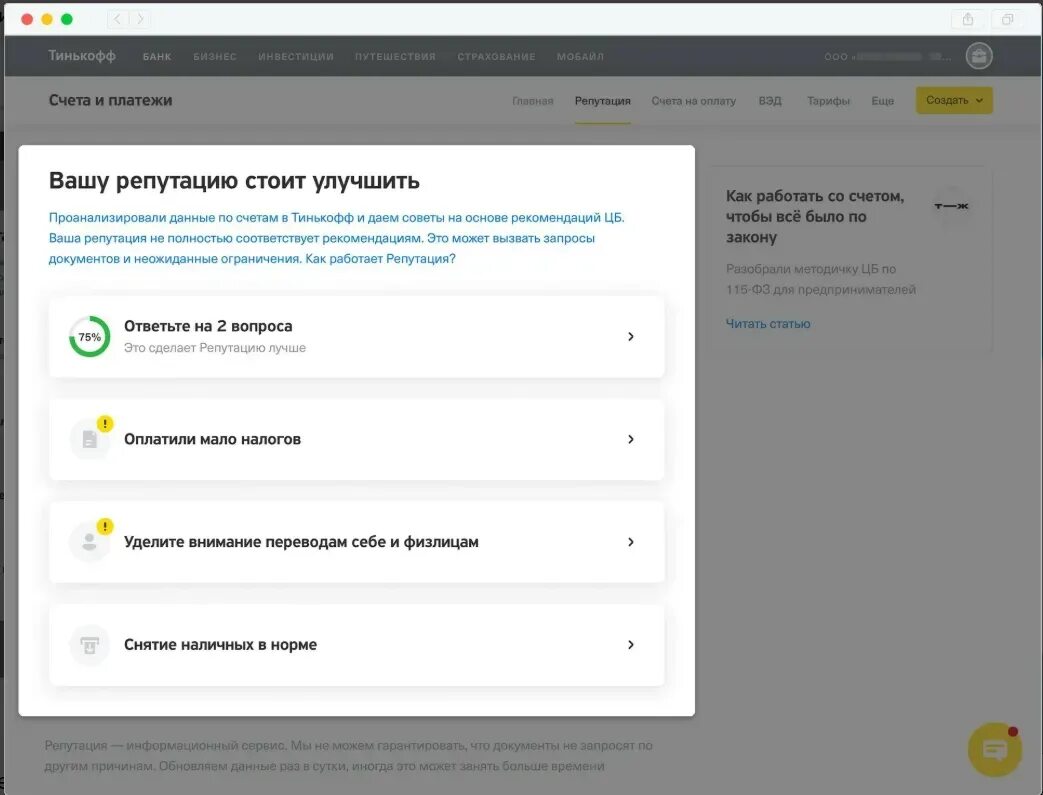Go to 'ПУТЕШЕСТВИЯ' in top menu

(395, 57)
